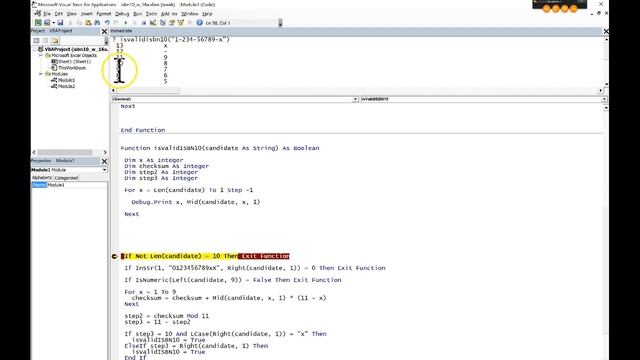This screenshot has height=360, width=640.
Task: Click the Insert UserForm toolbar icon
Action: pos(47,23)
